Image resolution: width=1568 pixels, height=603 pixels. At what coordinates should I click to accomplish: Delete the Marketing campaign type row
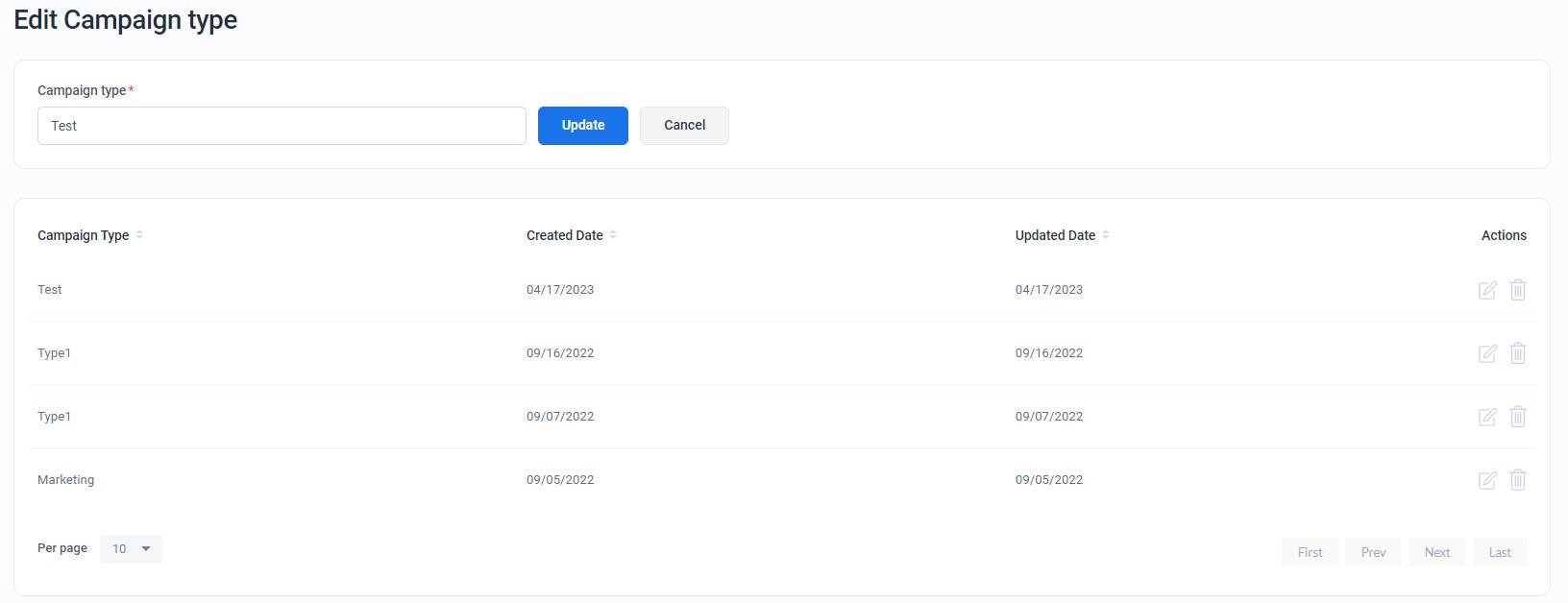coord(1518,479)
